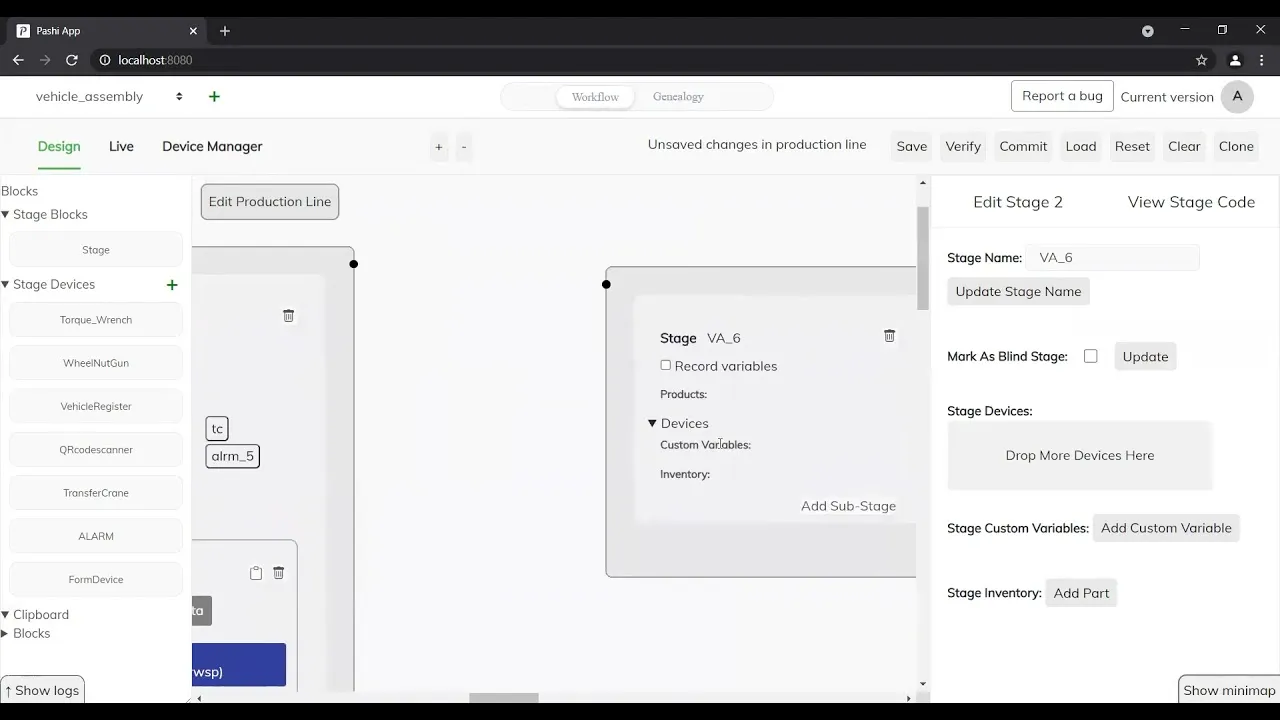Delete the VA_6 stage with trash icon

click(889, 336)
